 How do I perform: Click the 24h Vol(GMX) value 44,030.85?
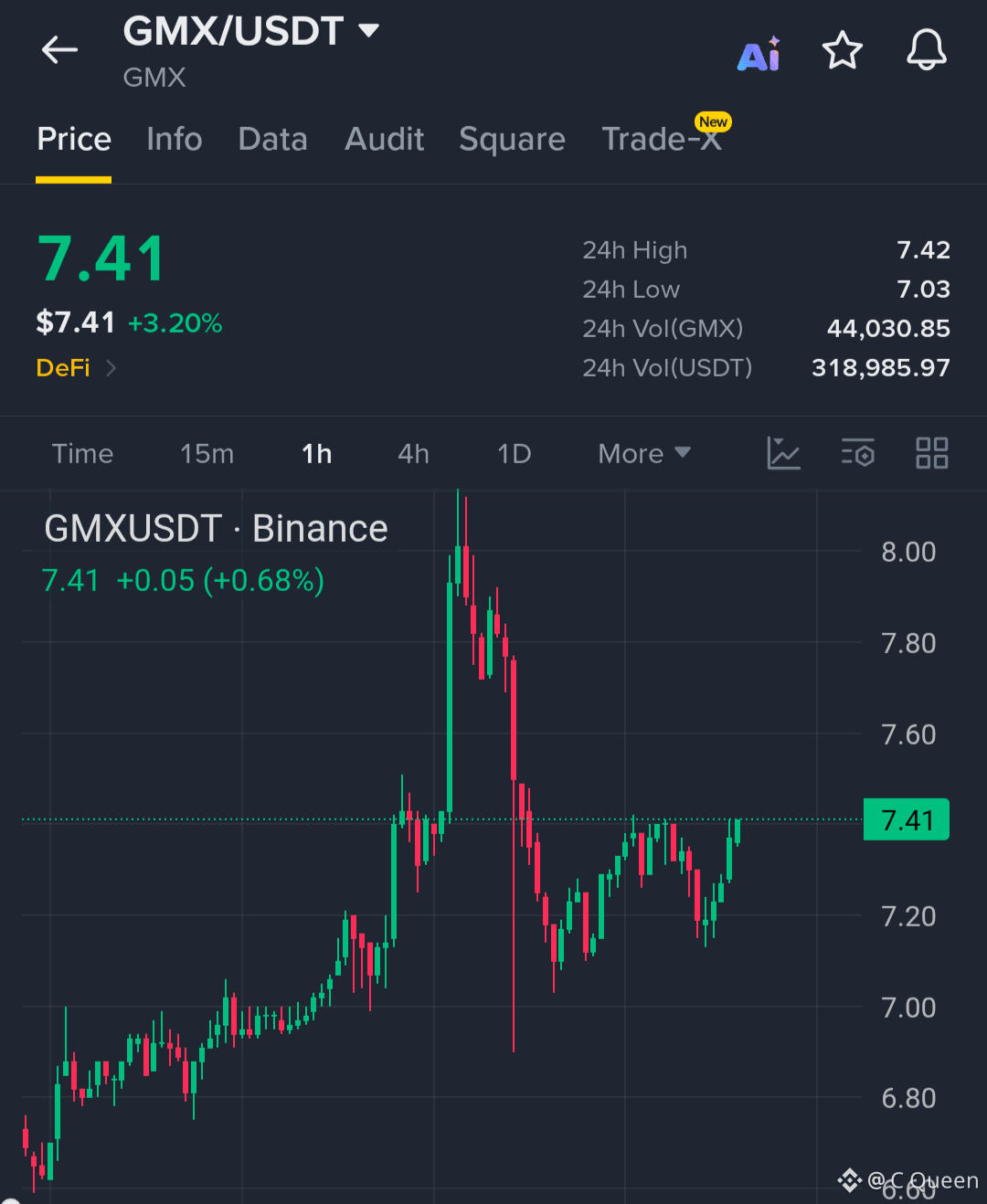coord(888,329)
